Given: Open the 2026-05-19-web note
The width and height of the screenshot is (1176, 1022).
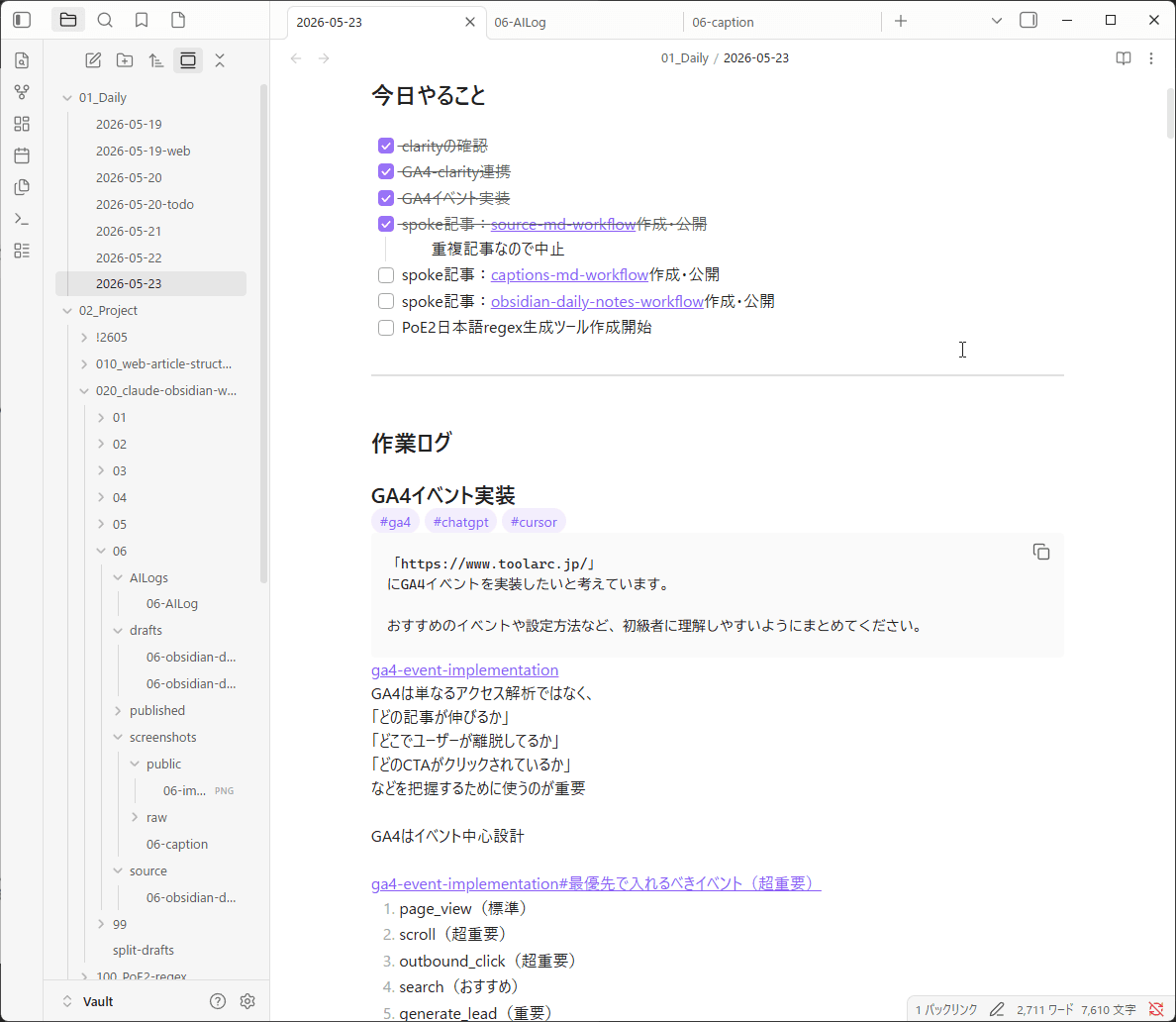Looking at the screenshot, I should (x=143, y=151).
